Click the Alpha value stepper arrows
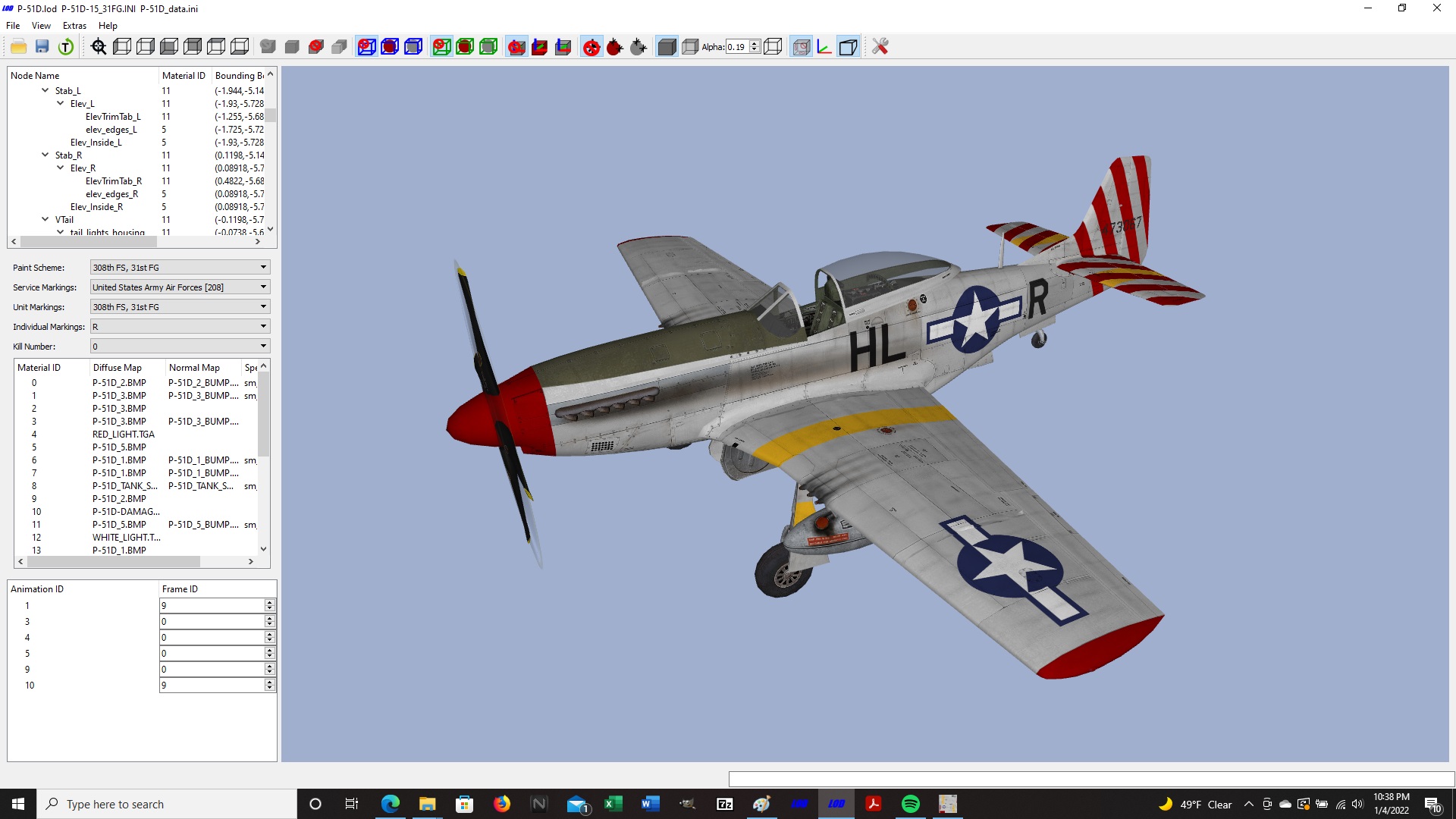1456x819 pixels. coord(754,47)
